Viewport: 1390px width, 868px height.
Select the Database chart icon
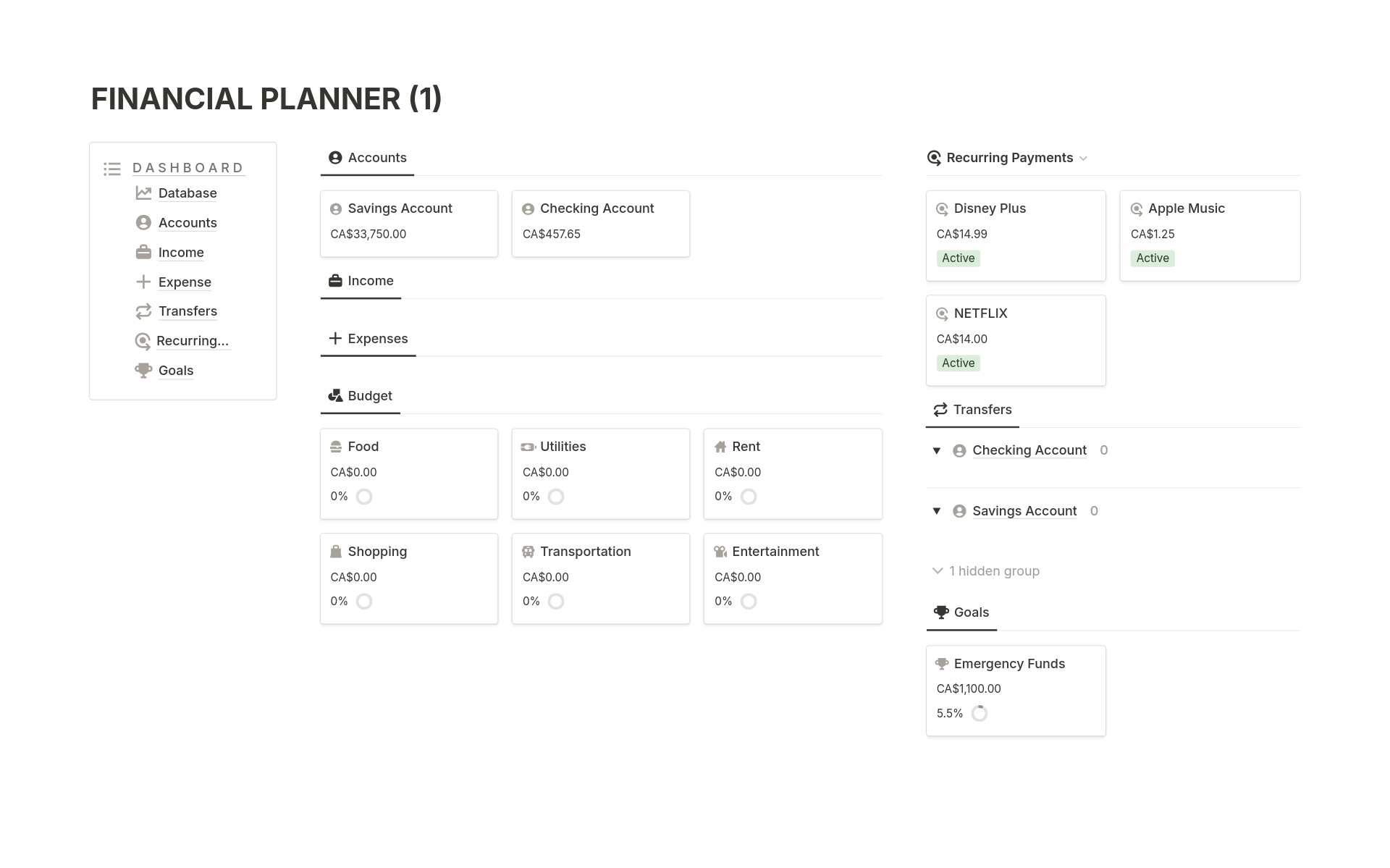143,192
